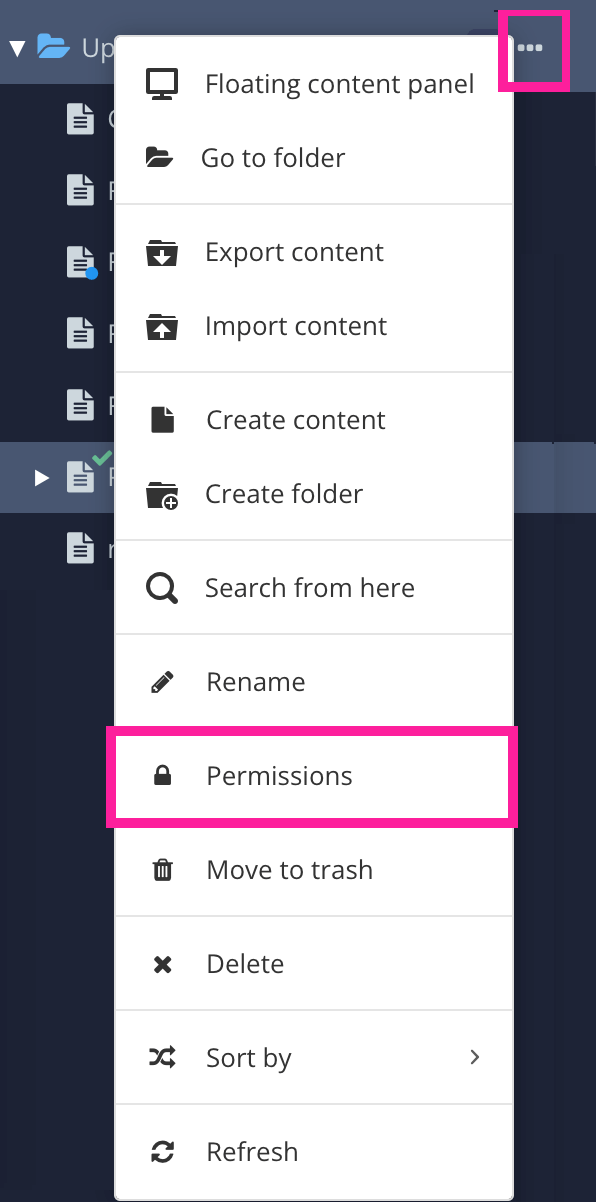Collapse the Up folder disclosure triangle
The width and height of the screenshot is (596, 1202).
16,46
